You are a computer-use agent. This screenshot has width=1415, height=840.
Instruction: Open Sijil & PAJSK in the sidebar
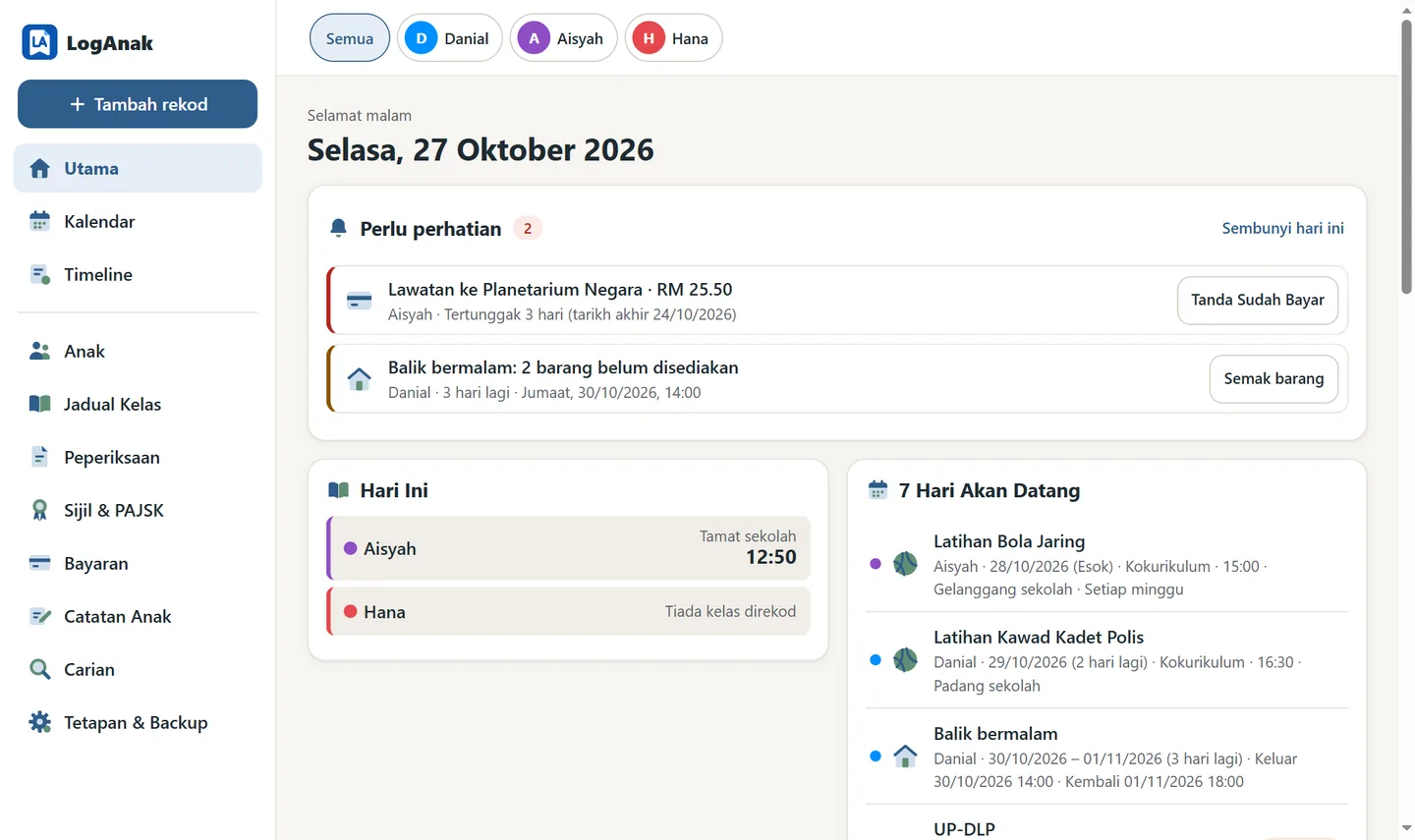click(x=138, y=510)
